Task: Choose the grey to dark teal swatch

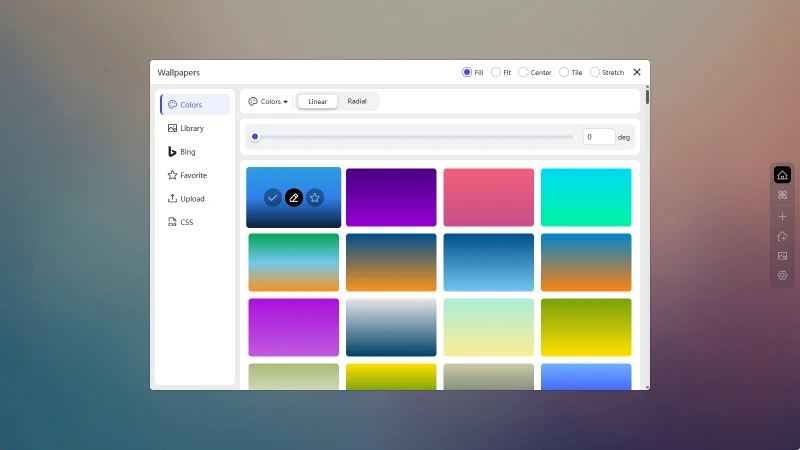Action: 391,328
